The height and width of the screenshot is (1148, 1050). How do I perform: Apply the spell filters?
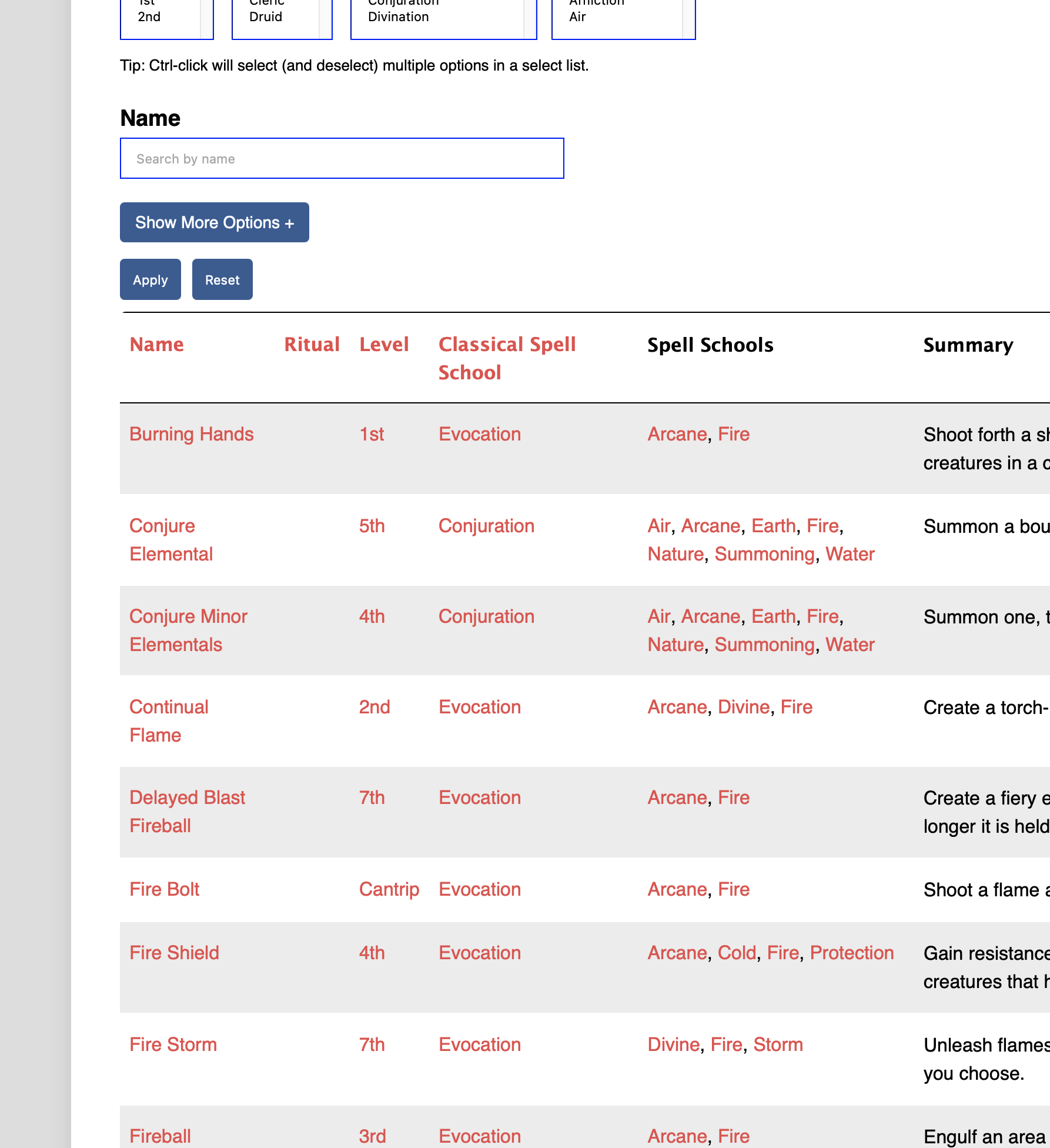coord(151,279)
